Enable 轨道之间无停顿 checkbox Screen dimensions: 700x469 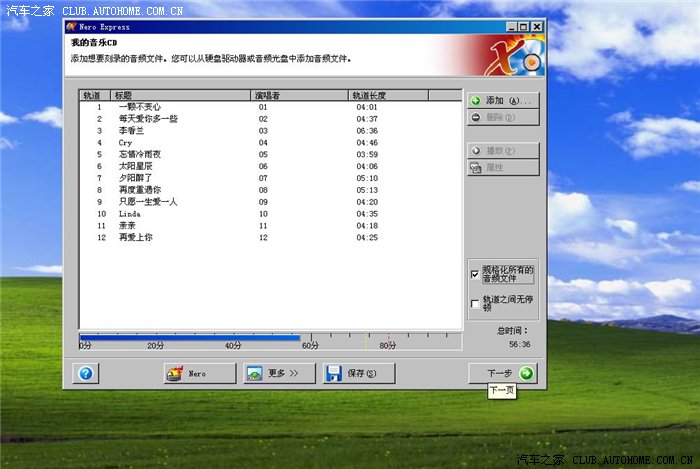pyautogui.click(x=475, y=303)
